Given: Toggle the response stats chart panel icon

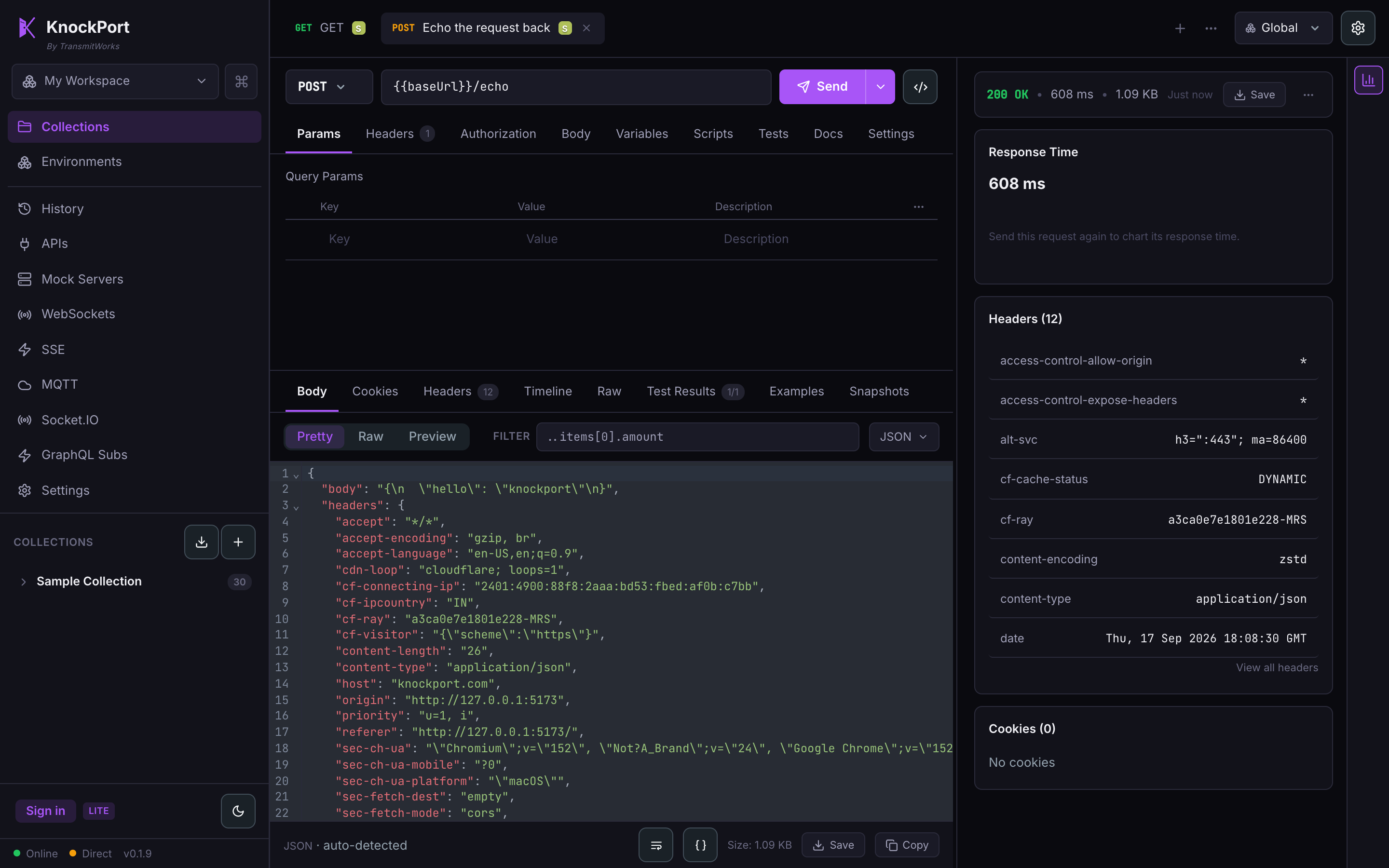Looking at the screenshot, I should pyautogui.click(x=1368, y=80).
